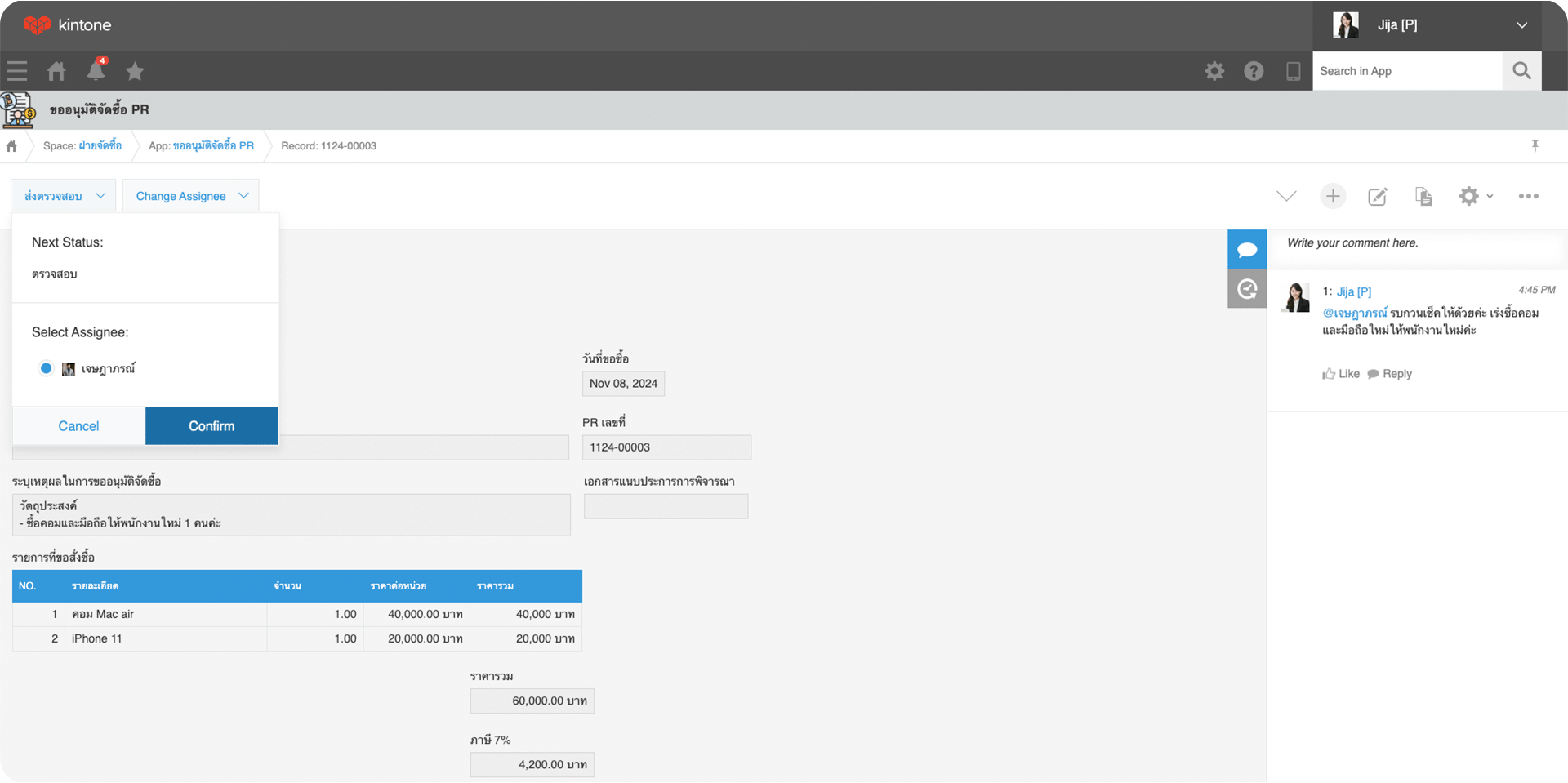Click 20,000 บาท row total cell
The height and width of the screenshot is (783, 1568).
point(526,638)
